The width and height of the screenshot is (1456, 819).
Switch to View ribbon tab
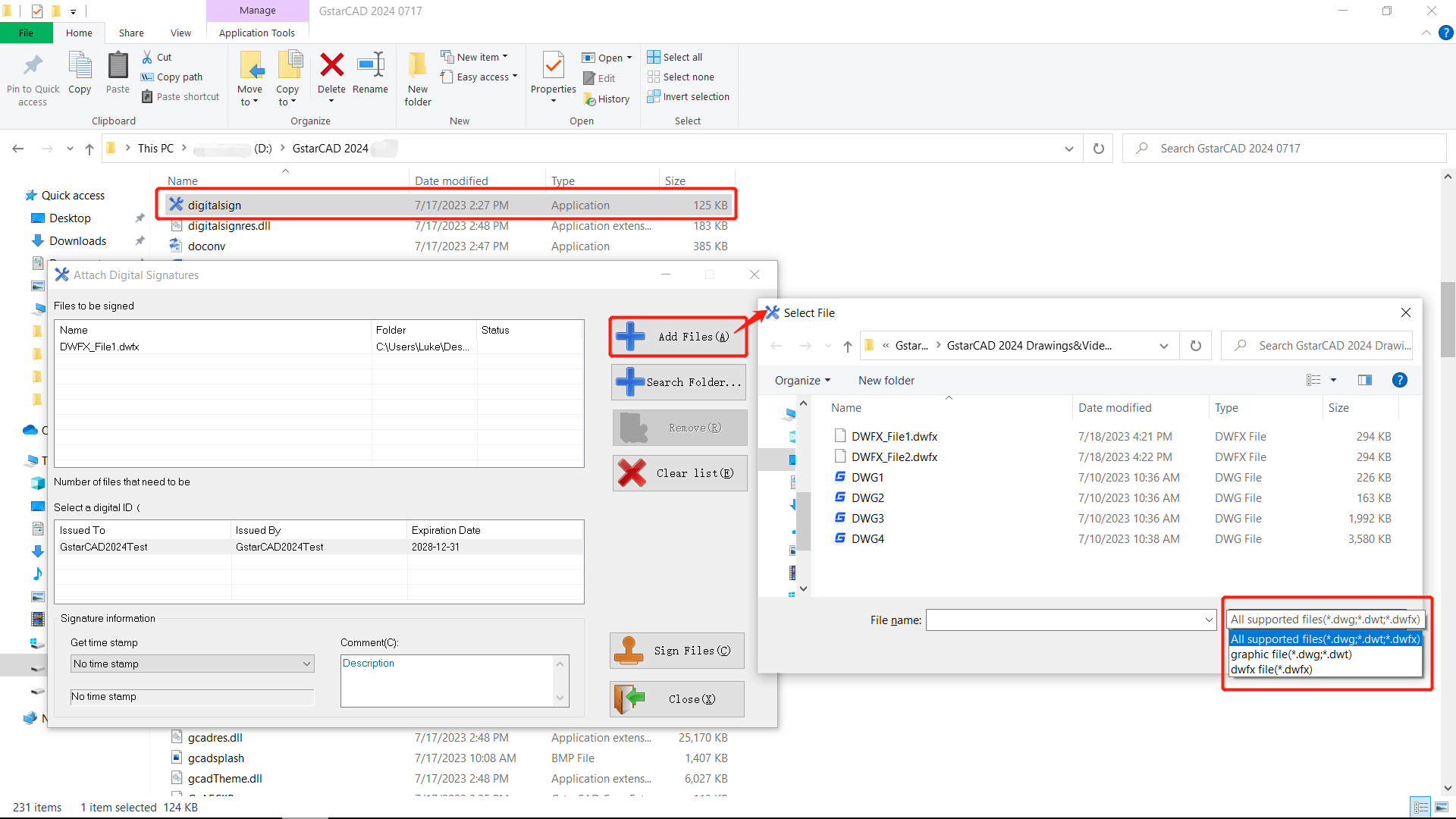180,33
